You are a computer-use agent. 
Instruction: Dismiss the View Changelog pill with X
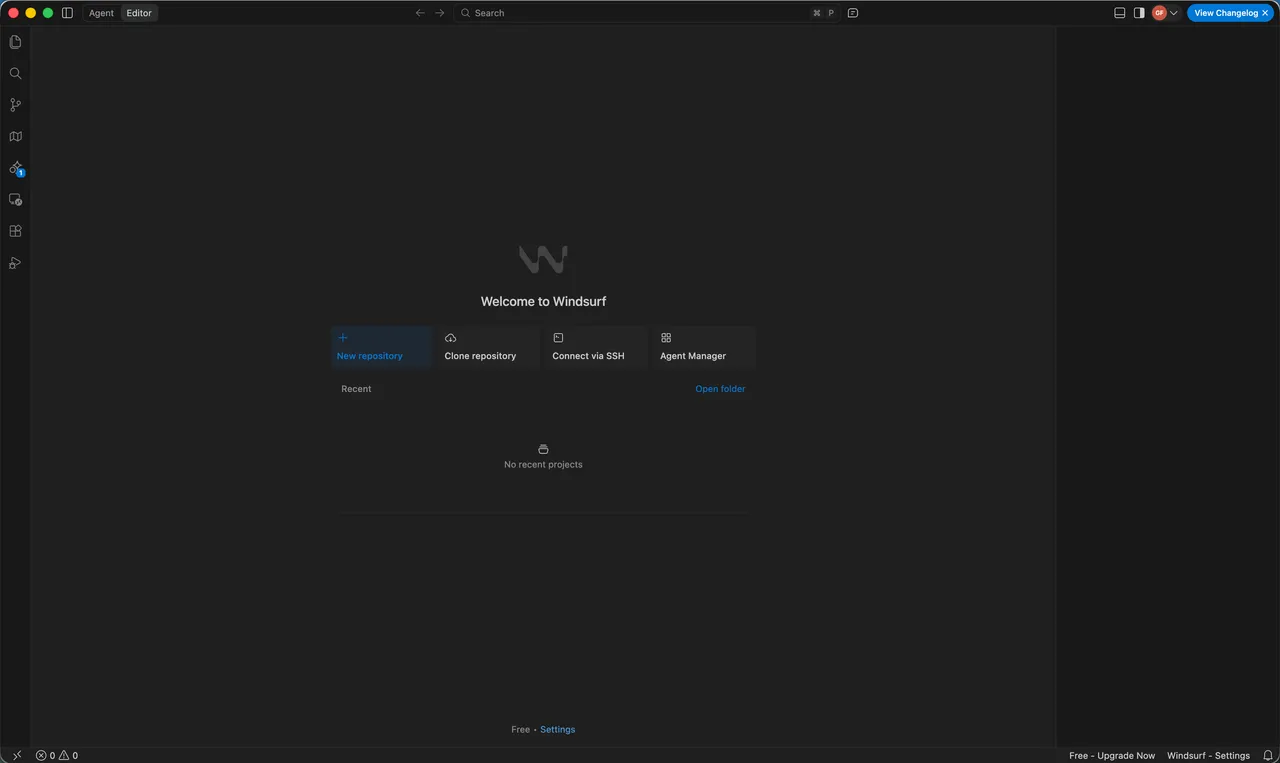[x=1266, y=13]
